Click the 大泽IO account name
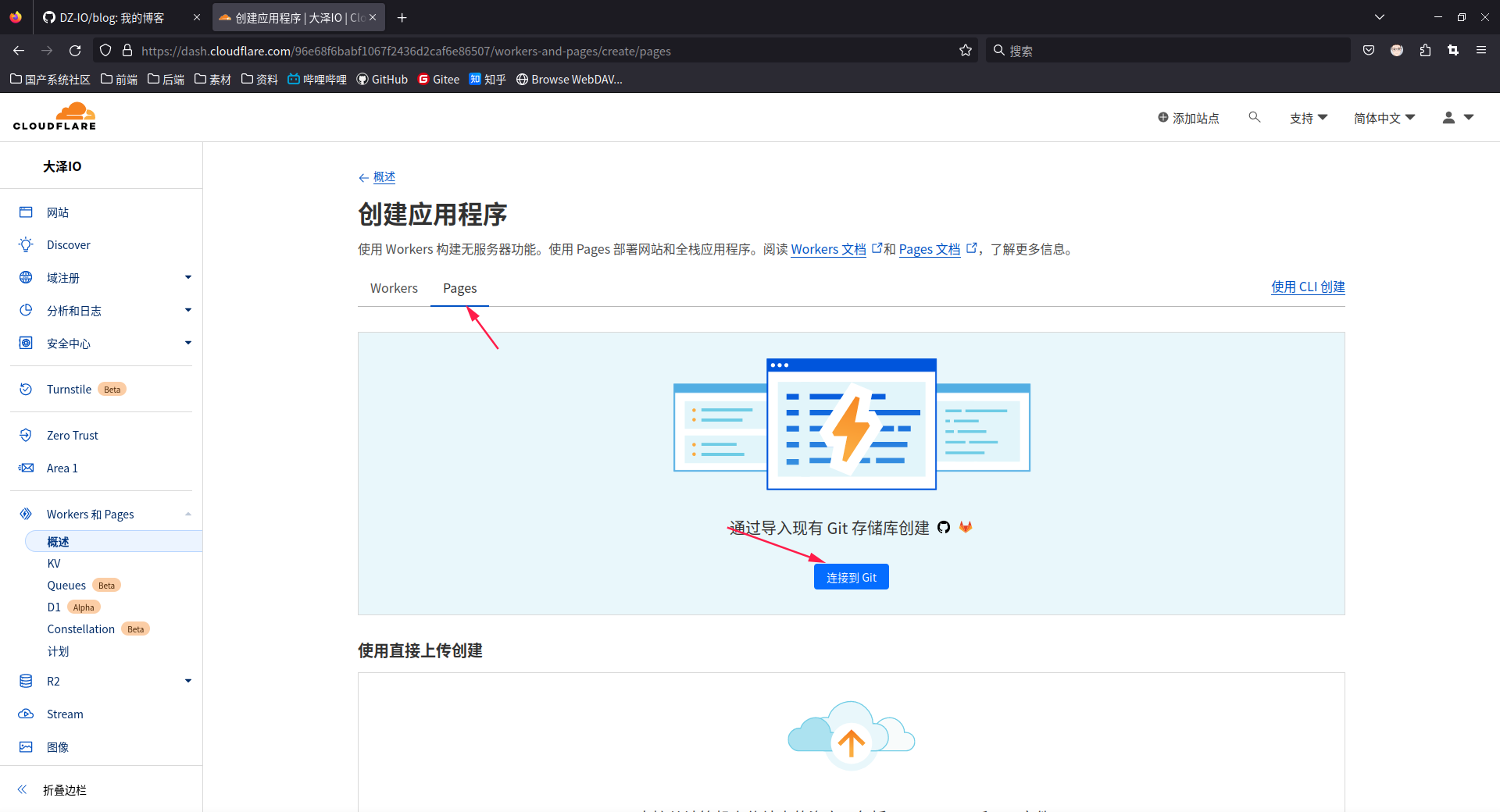The height and width of the screenshot is (812, 1500). (x=62, y=166)
